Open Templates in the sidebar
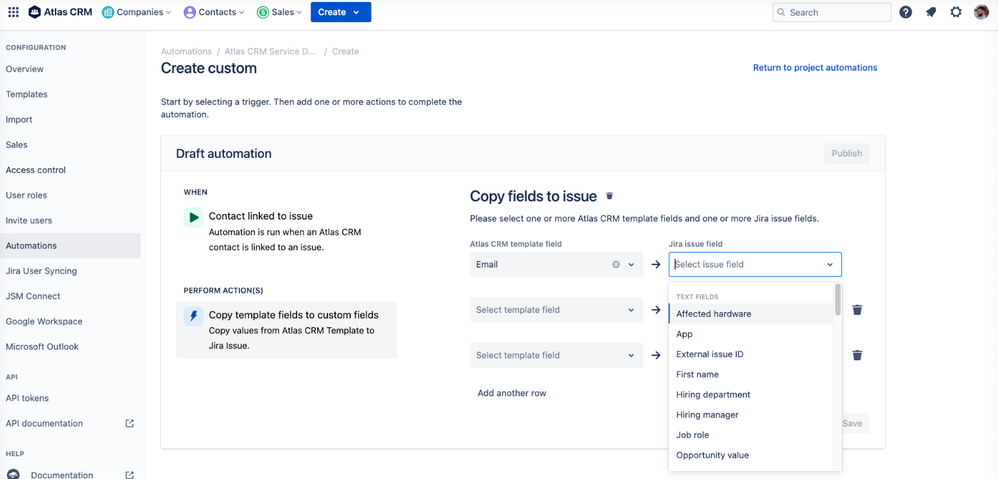Screen dimensions: 998x479 70,94
